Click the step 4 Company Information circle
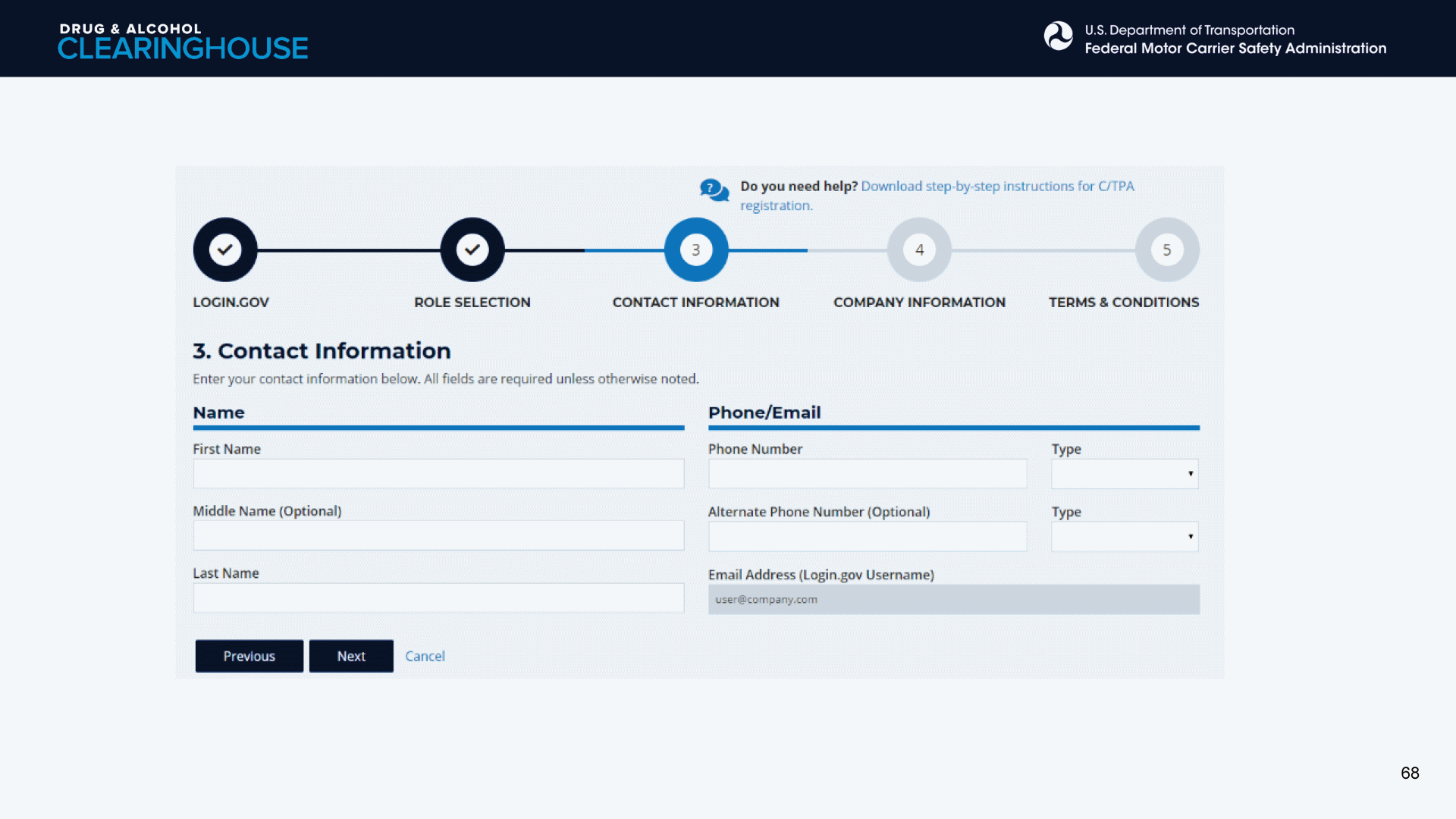This screenshot has height=819, width=1456. click(x=919, y=249)
